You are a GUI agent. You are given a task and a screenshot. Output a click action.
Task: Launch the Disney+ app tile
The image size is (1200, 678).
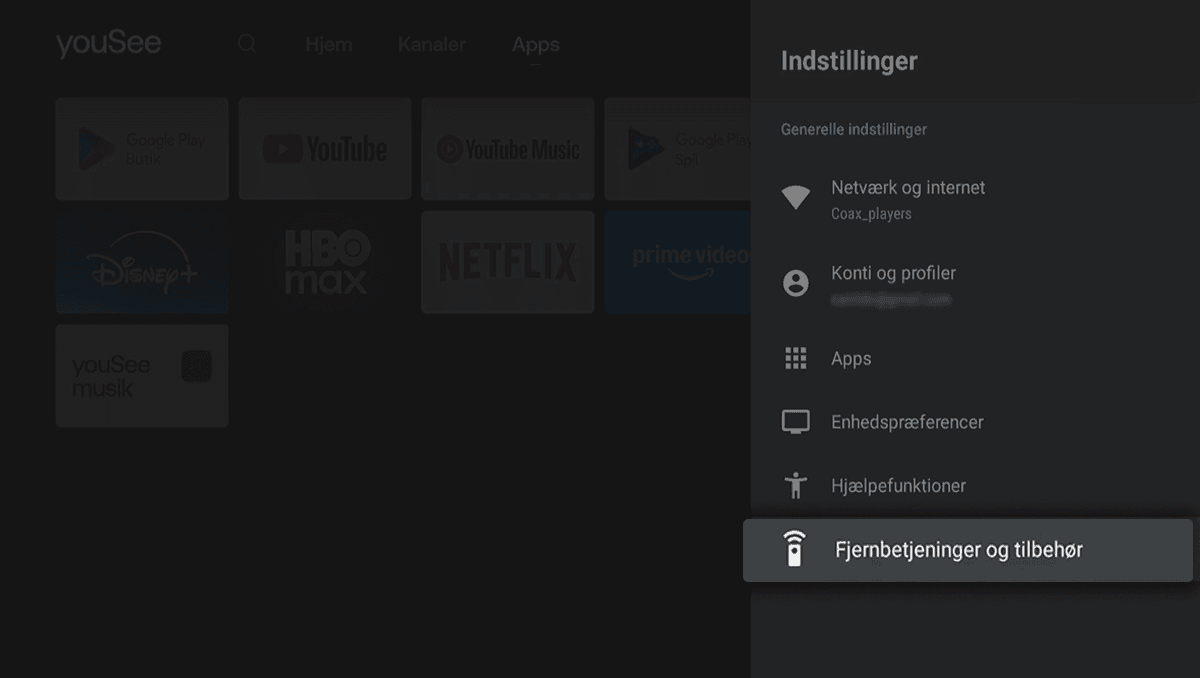coord(142,262)
